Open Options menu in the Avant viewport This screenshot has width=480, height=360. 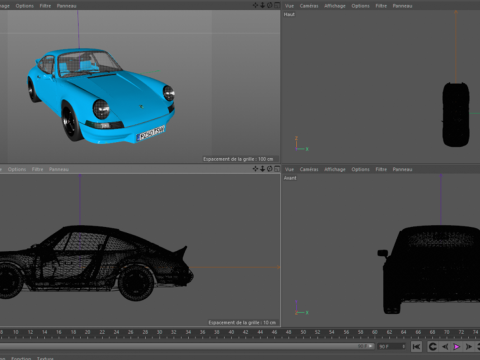(x=360, y=169)
